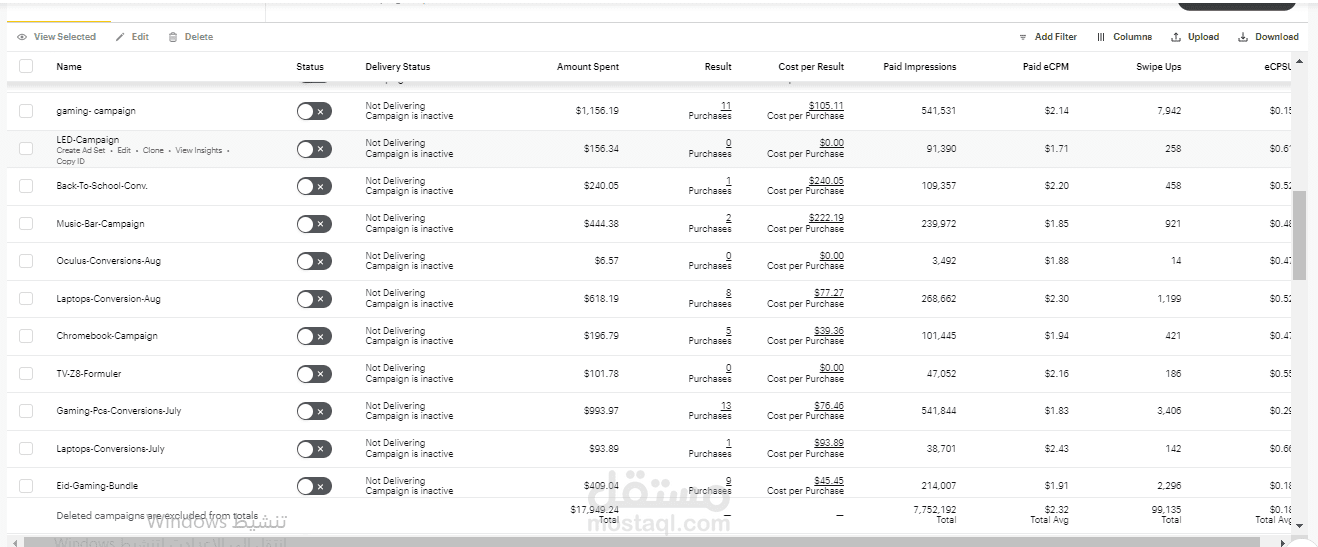The height and width of the screenshot is (547, 1318).
Task: Open the Eid-Gaming-Bundle campaign name
Action: coord(97,486)
